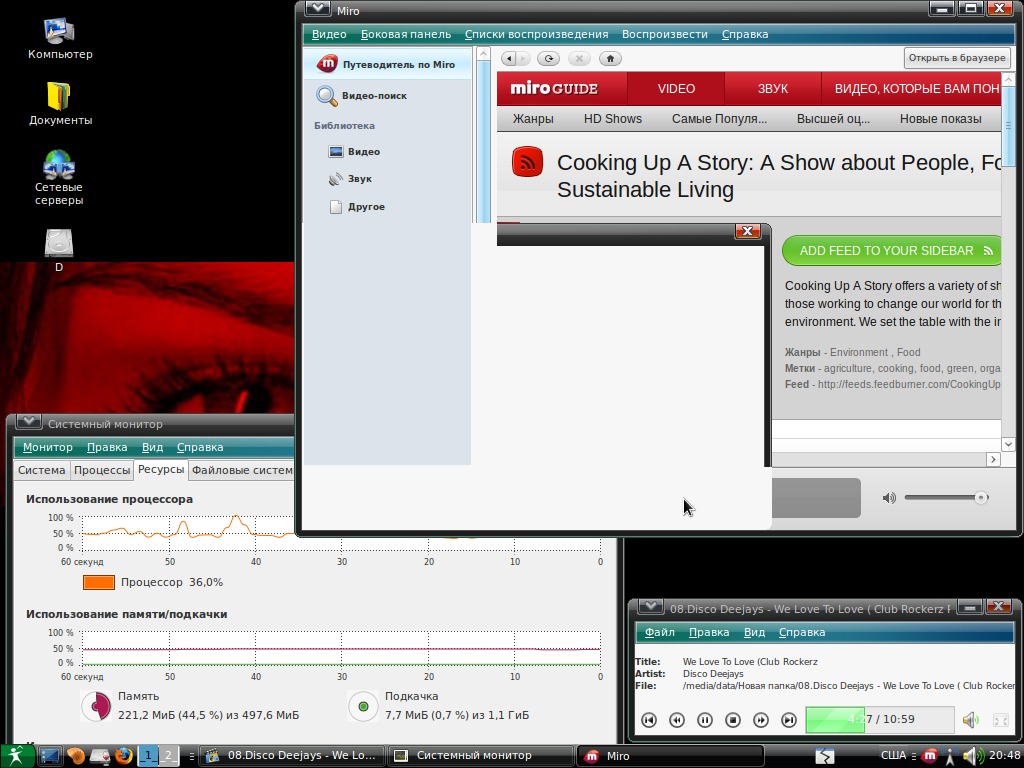The height and width of the screenshot is (768, 1024).
Task: Open HD Shows category
Action: point(613,119)
